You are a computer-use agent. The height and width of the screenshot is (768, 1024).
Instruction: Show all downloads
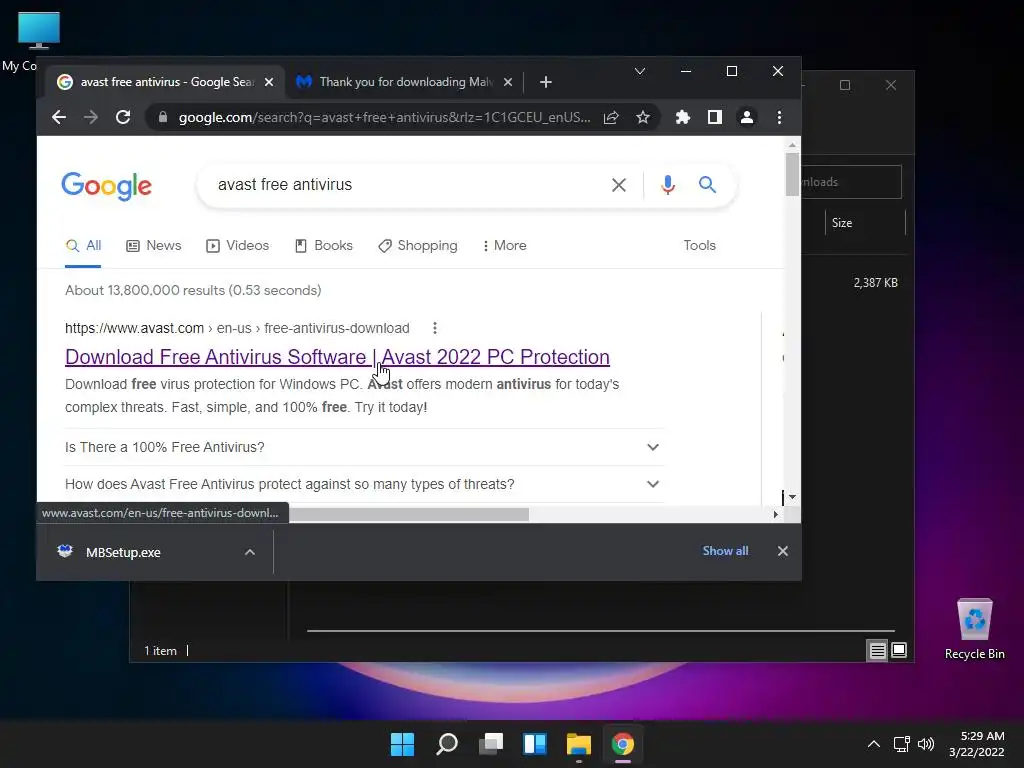725,551
